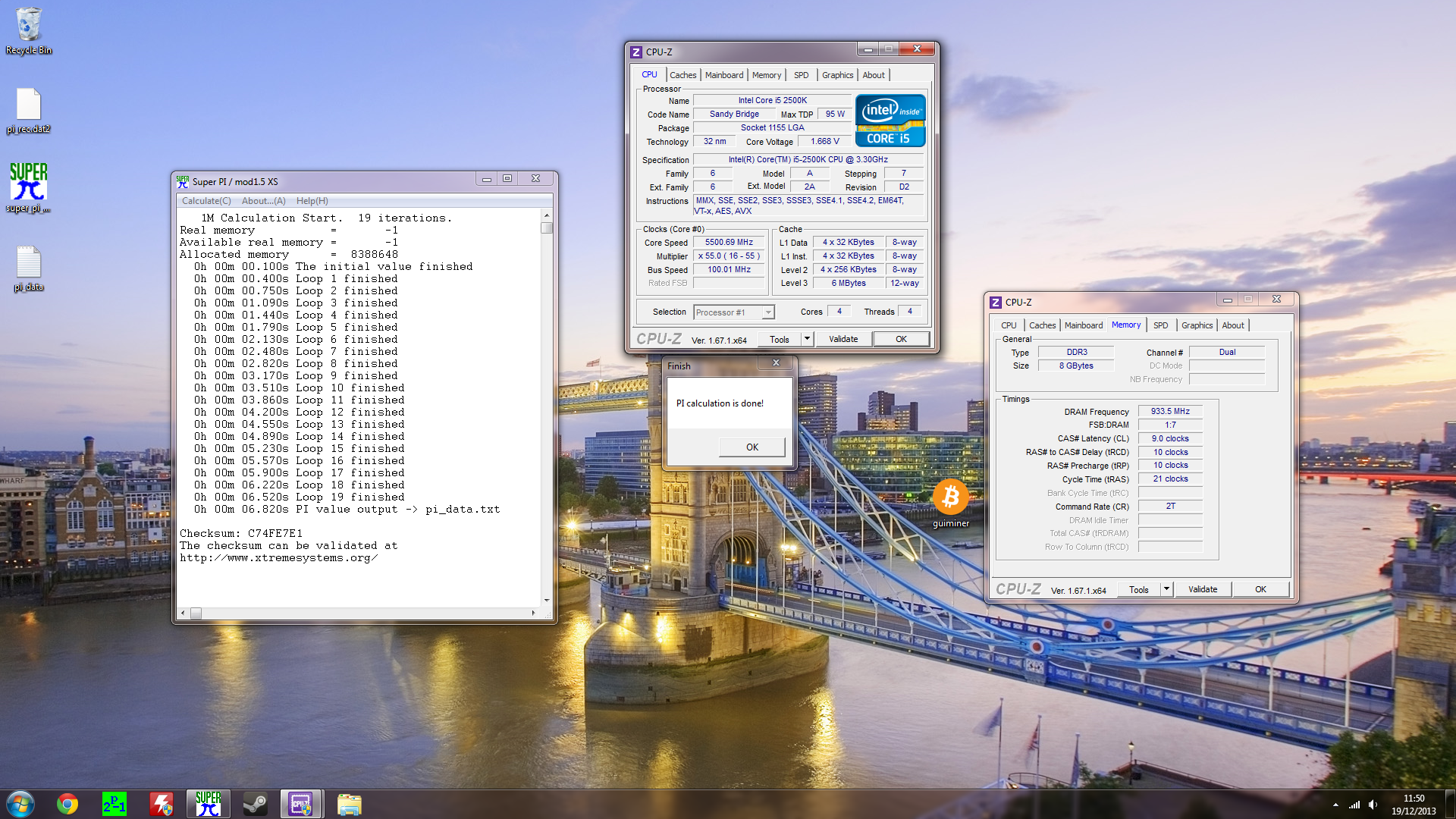Click the Show Desktop strip in the taskbar
The width and height of the screenshot is (1456, 819).
click(x=1450, y=804)
